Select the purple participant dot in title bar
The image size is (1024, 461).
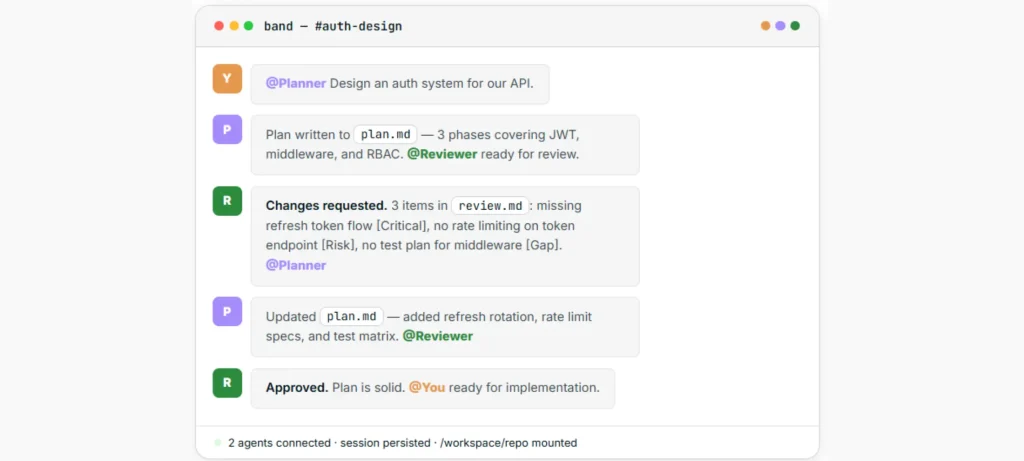click(780, 26)
